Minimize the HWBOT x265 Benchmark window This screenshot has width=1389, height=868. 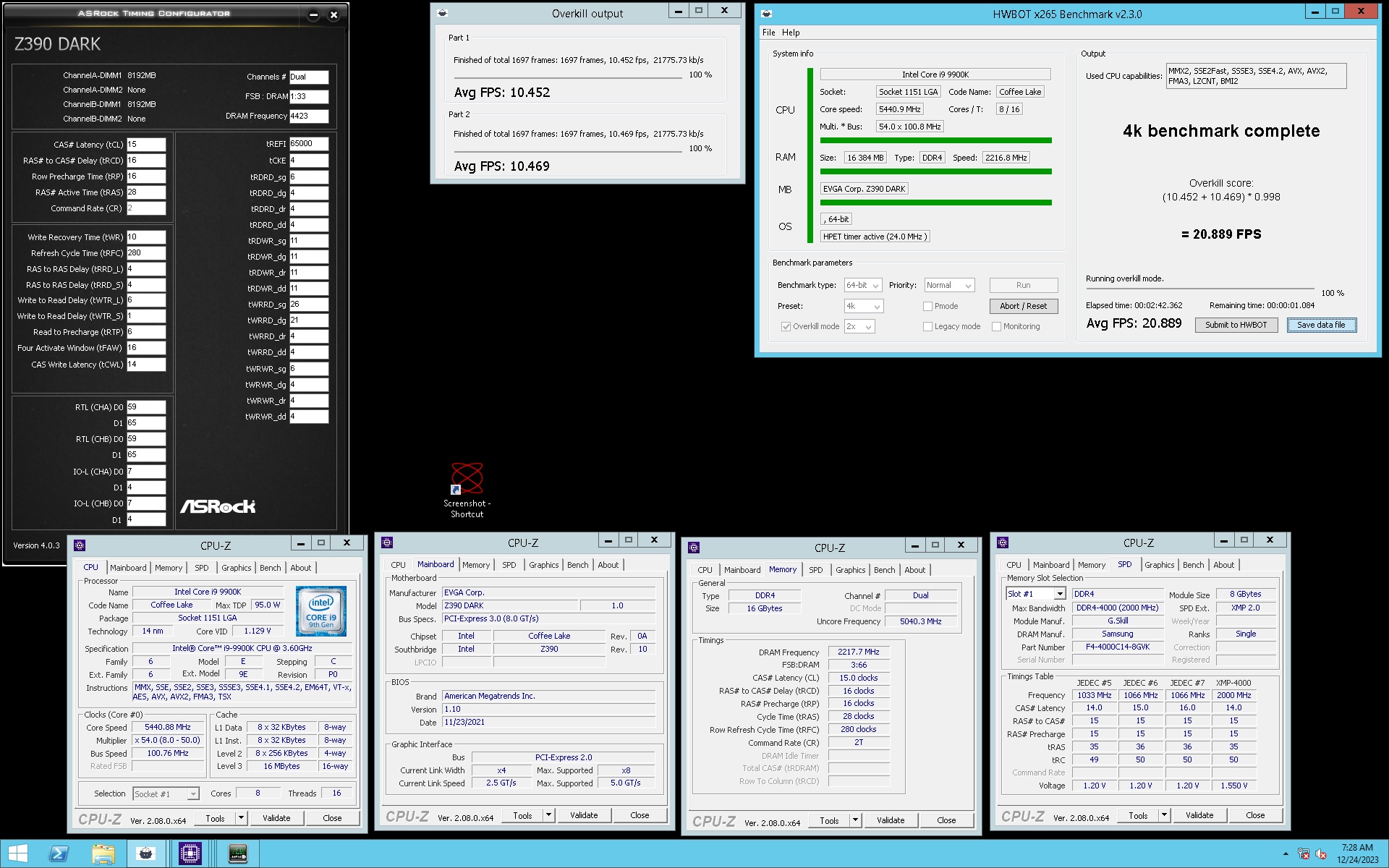(1315, 12)
